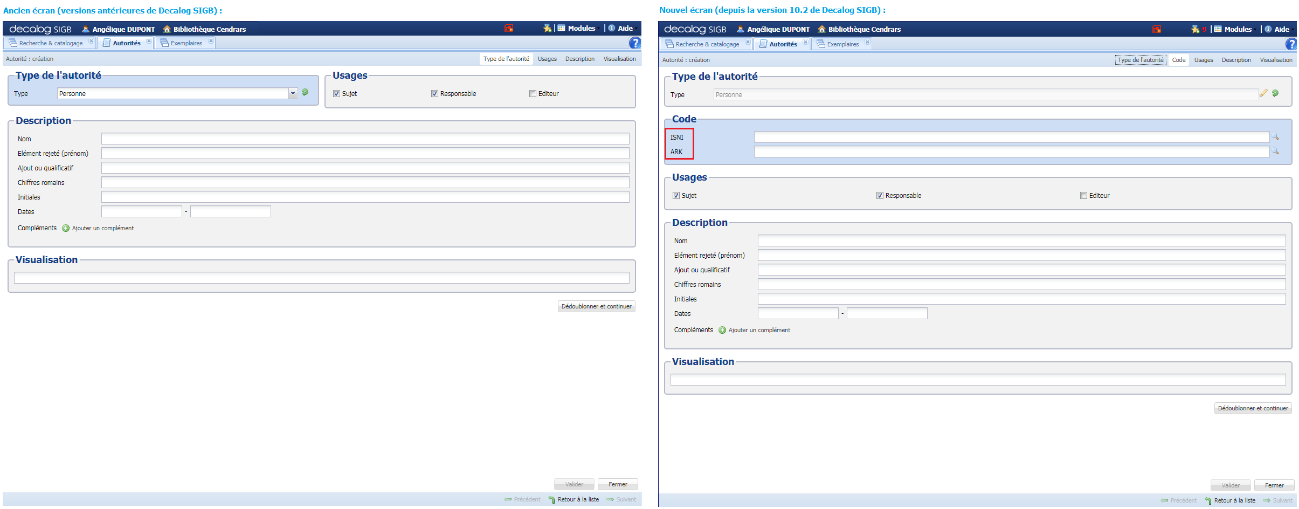Click the red notification icon in old screen header
Image resolution: width=1299 pixels, height=509 pixels.
tap(509, 29)
